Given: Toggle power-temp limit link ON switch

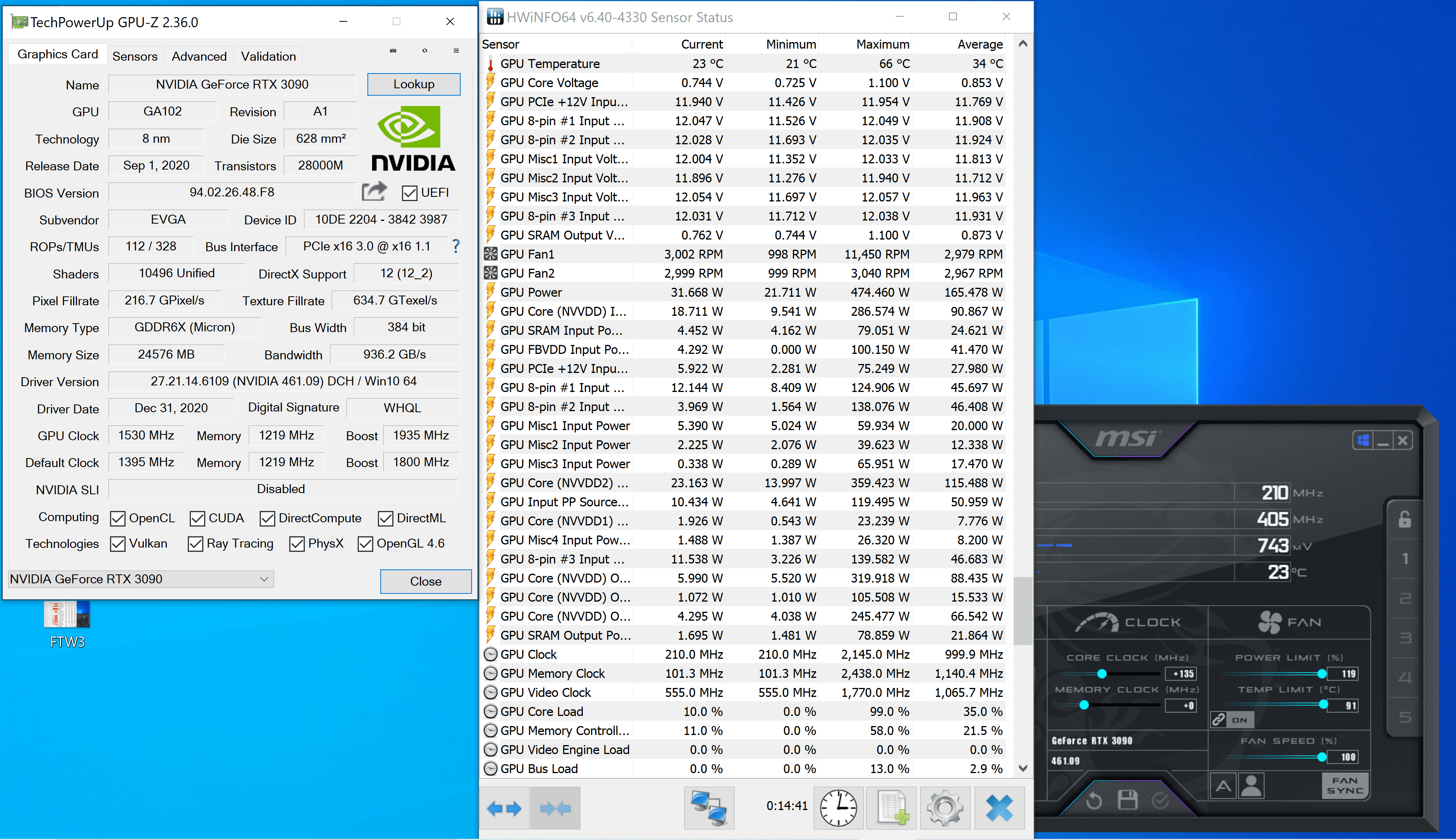Looking at the screenshot, I should coord(1232,719).
